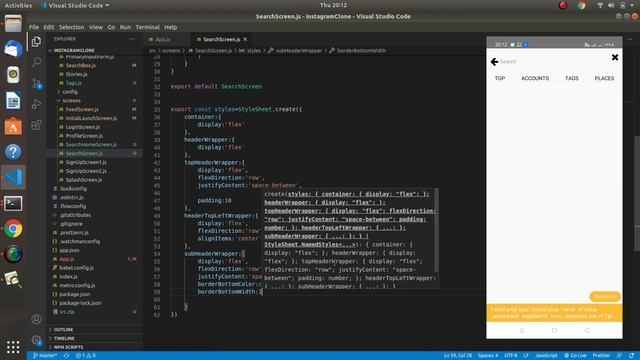Image resolution: width=640 pixels, height=360 pixels.
Task: Open the Files app from dock
Action: coord(13,24)
